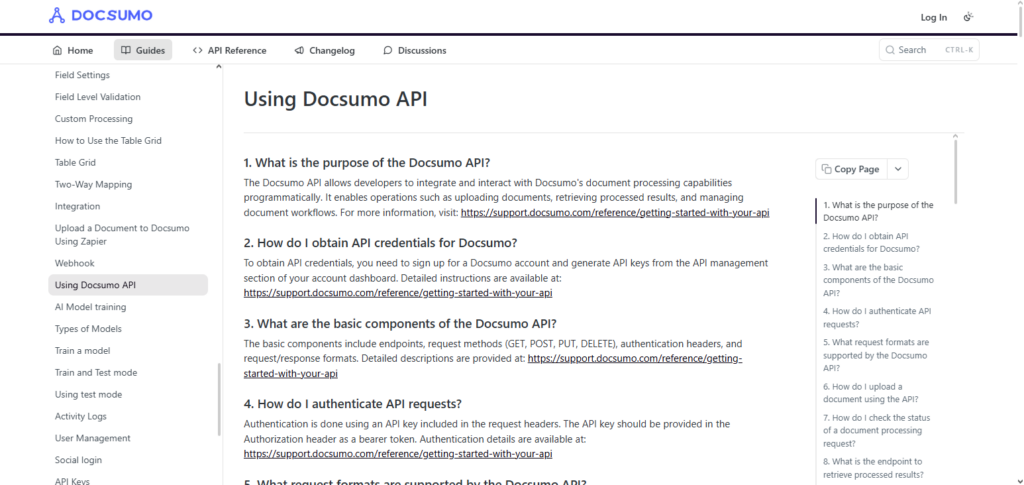Click the copy icon in Copy Page

click(x=827, y=169)
